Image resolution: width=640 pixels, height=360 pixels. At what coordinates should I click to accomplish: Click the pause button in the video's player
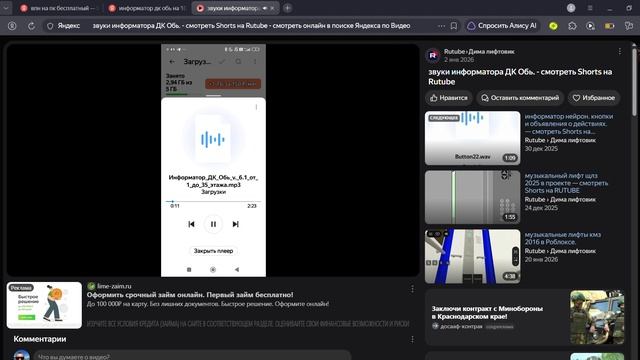213,224
